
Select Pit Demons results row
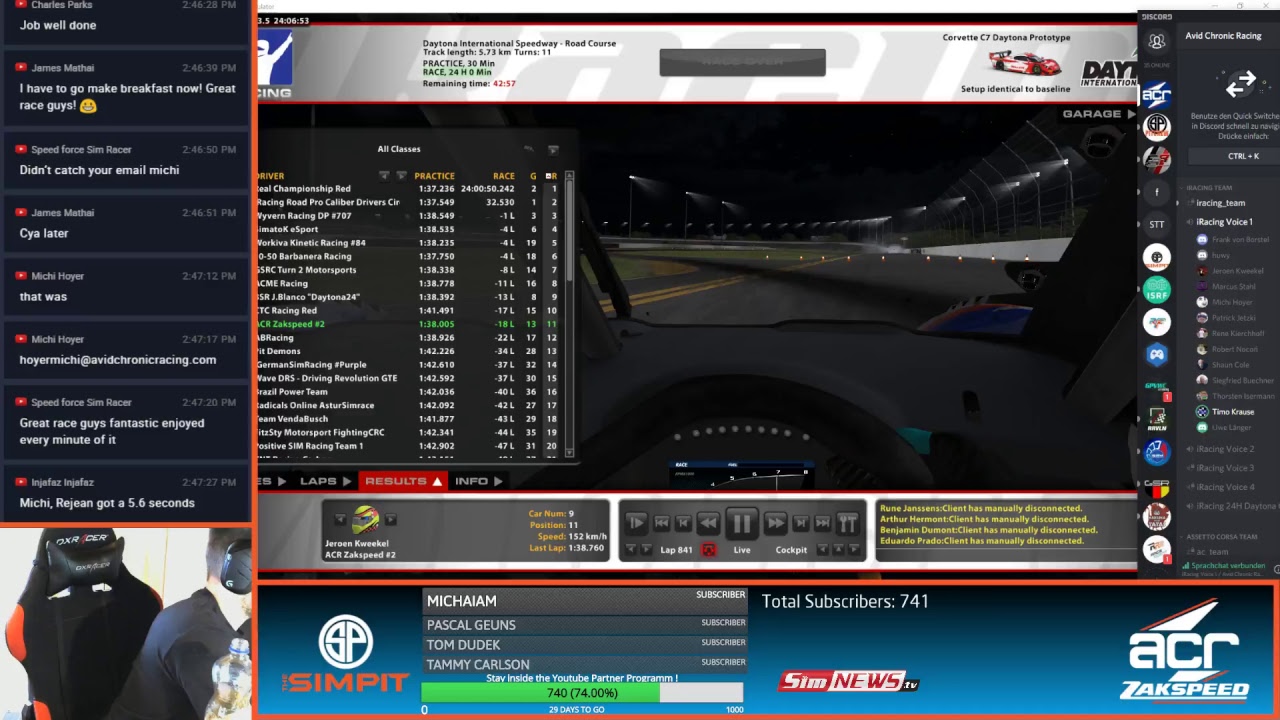pos(408,351)
